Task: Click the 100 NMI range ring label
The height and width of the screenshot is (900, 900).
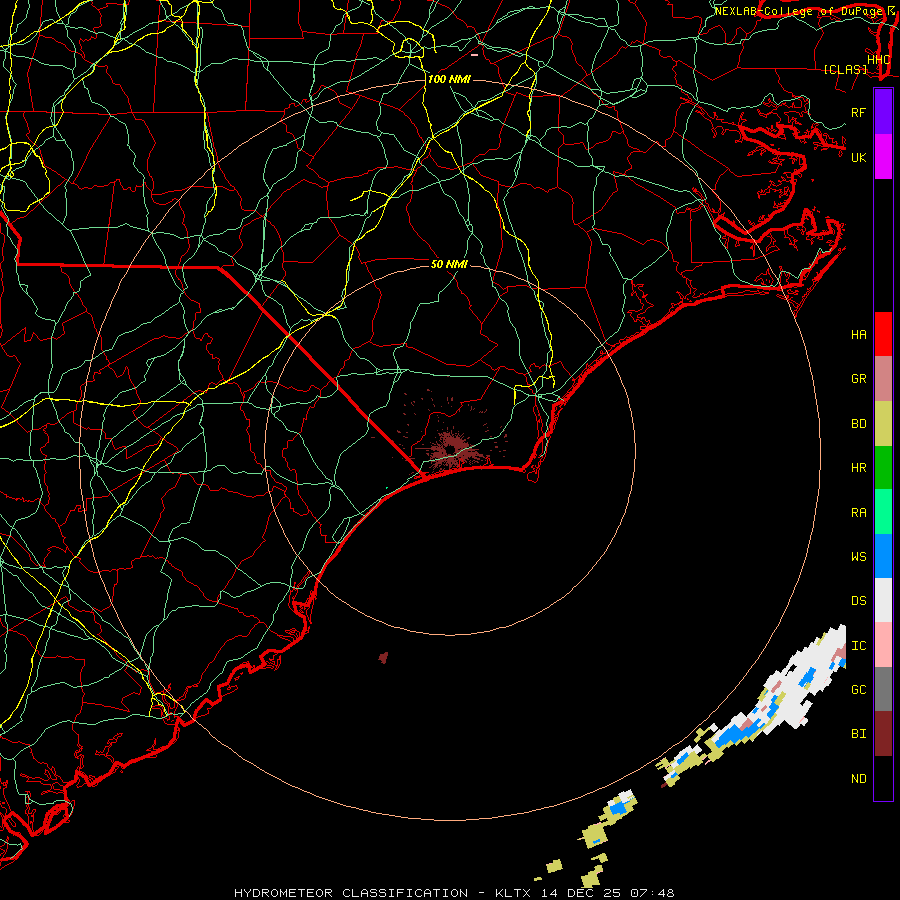Action: tap(449, 79)
